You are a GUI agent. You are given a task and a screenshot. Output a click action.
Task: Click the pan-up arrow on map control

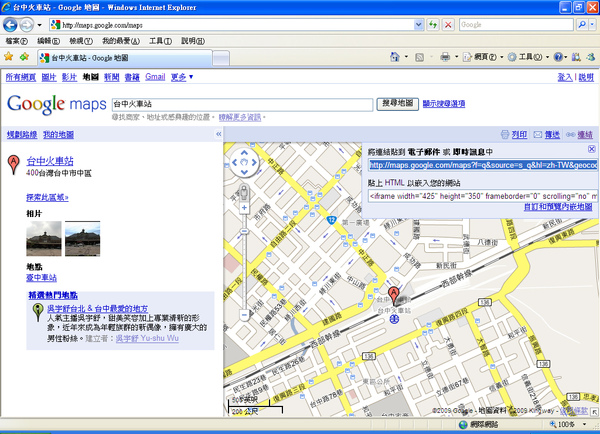pos(244,153)
